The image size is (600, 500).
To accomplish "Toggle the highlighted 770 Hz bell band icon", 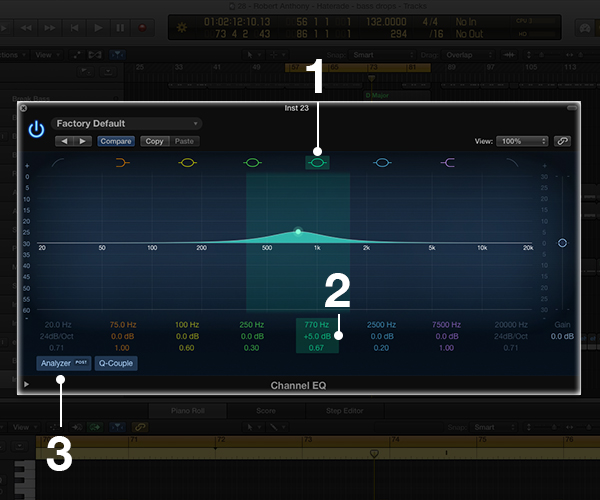I will pos(317,163).
